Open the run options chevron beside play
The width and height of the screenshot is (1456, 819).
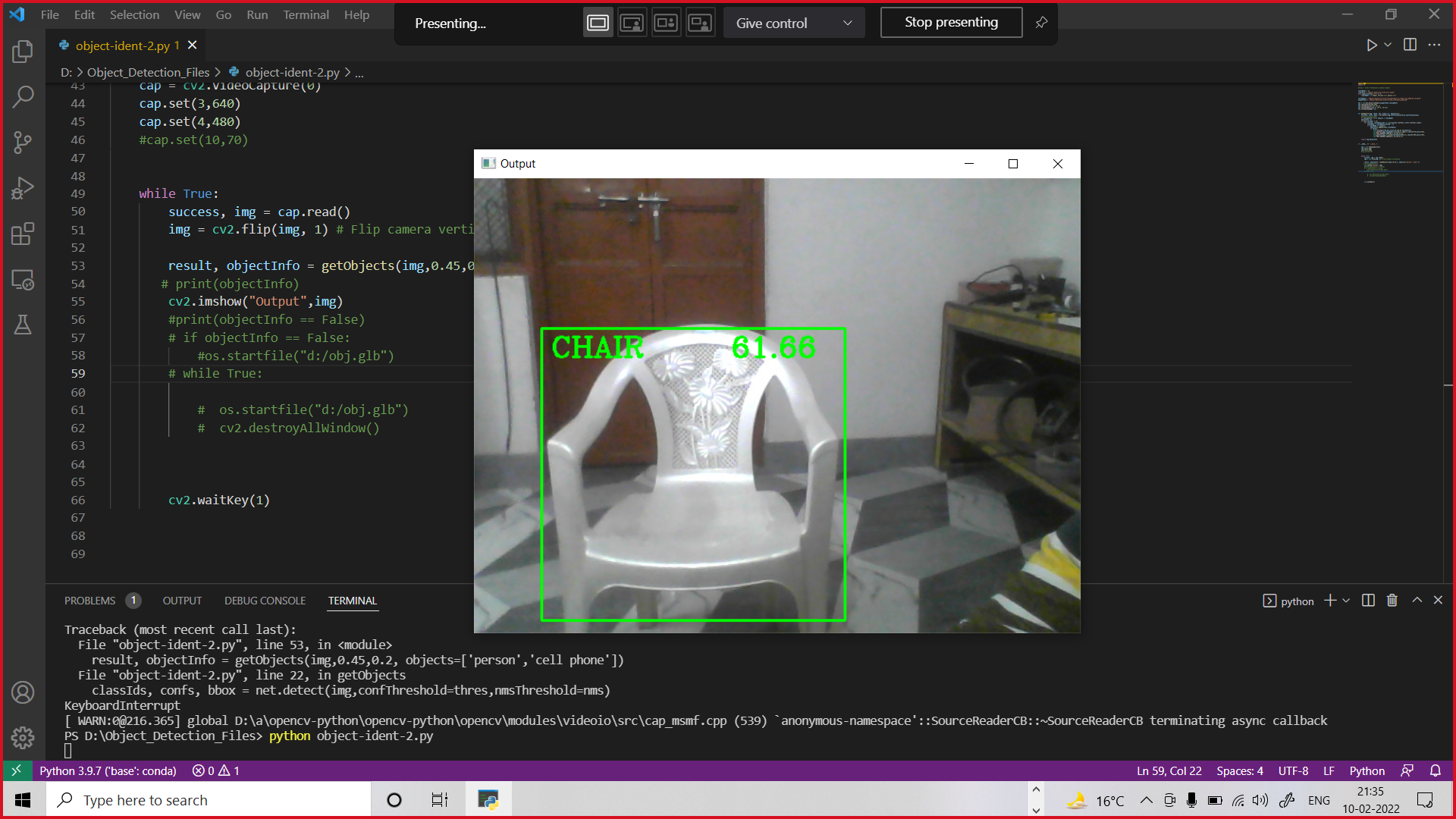tap(1388, 45)
